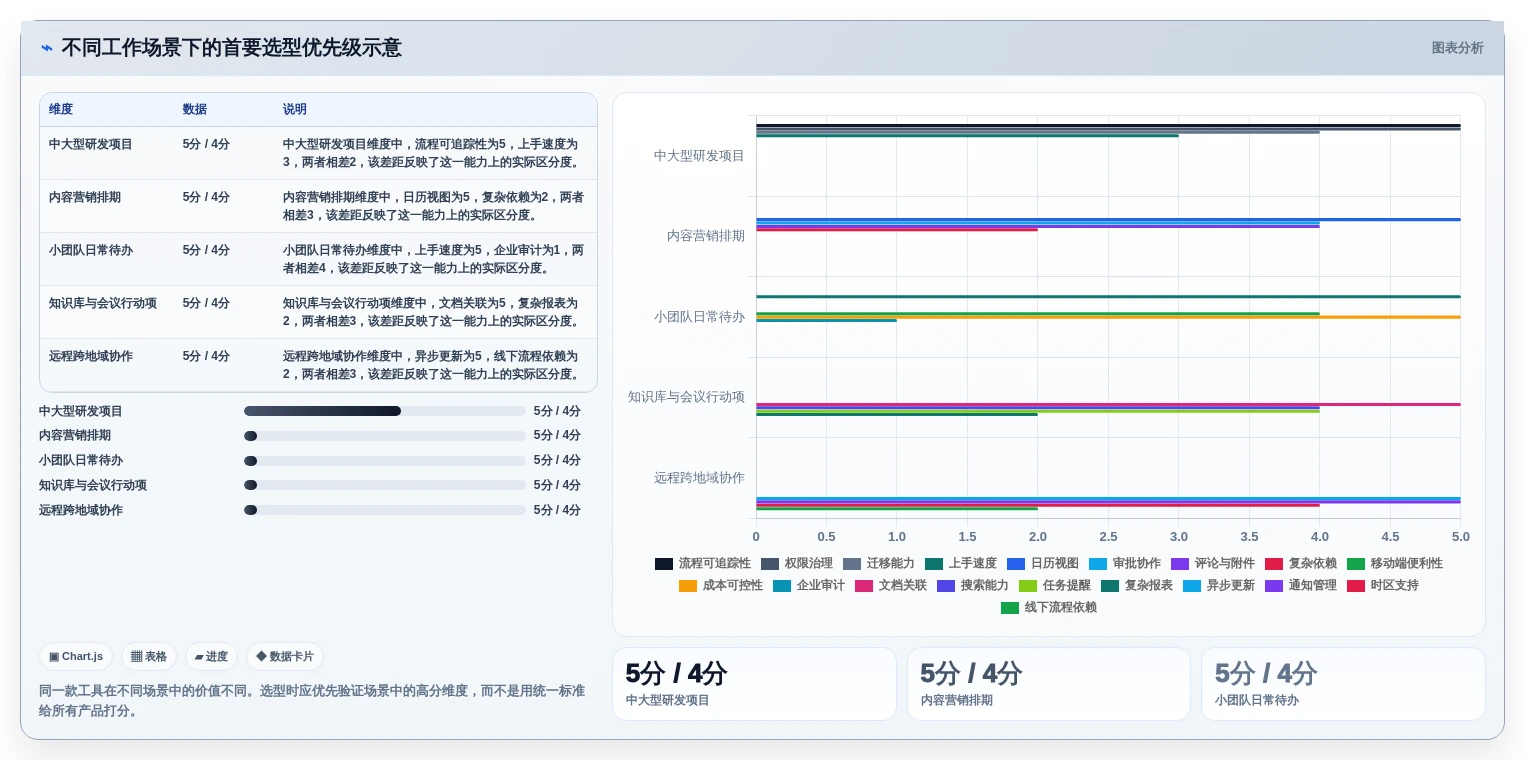Click the orange 成本可控性 bar in chart
This screenshot has height=760, width=1525.
point(1108,317)
